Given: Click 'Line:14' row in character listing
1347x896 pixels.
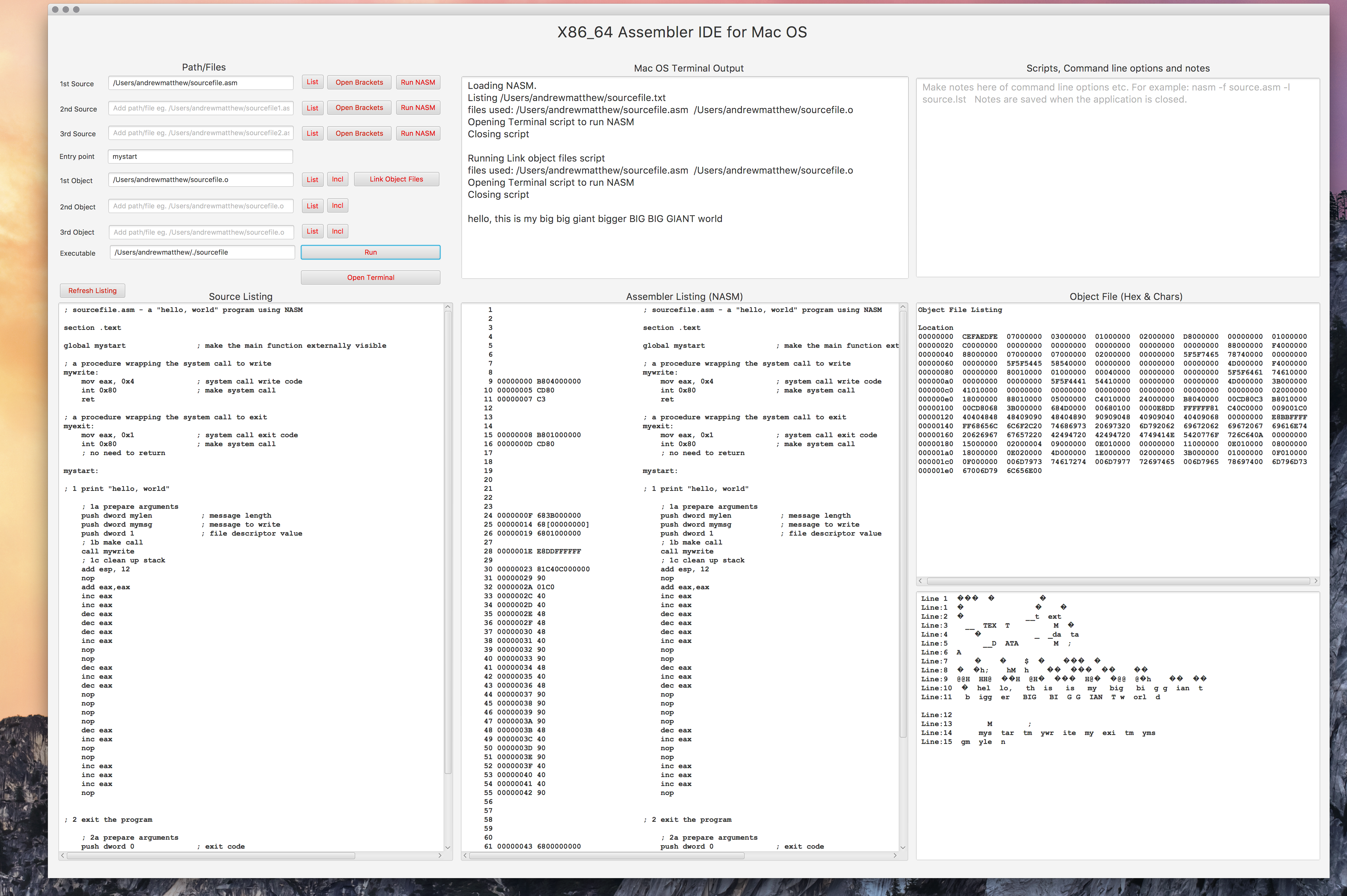Looking at the screenshot, I should coord(1038,733).
